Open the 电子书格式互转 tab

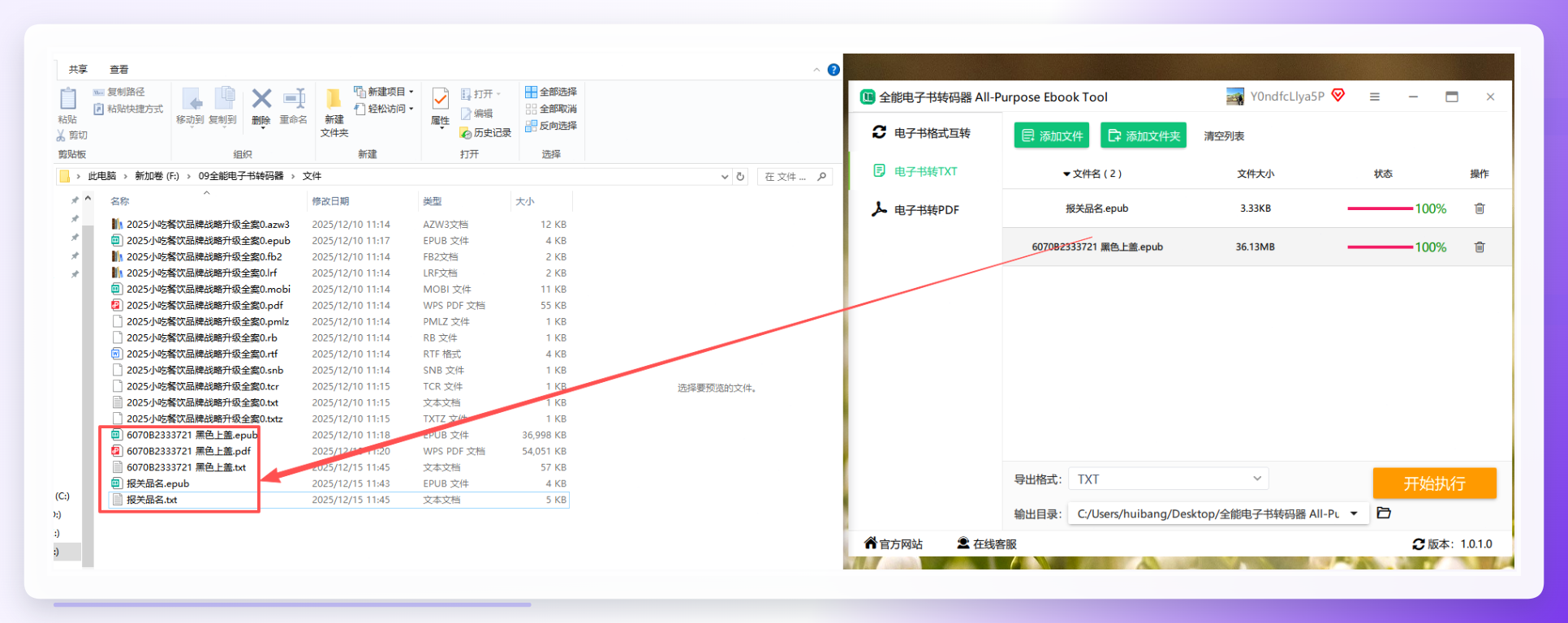click(x=921, y=132)
